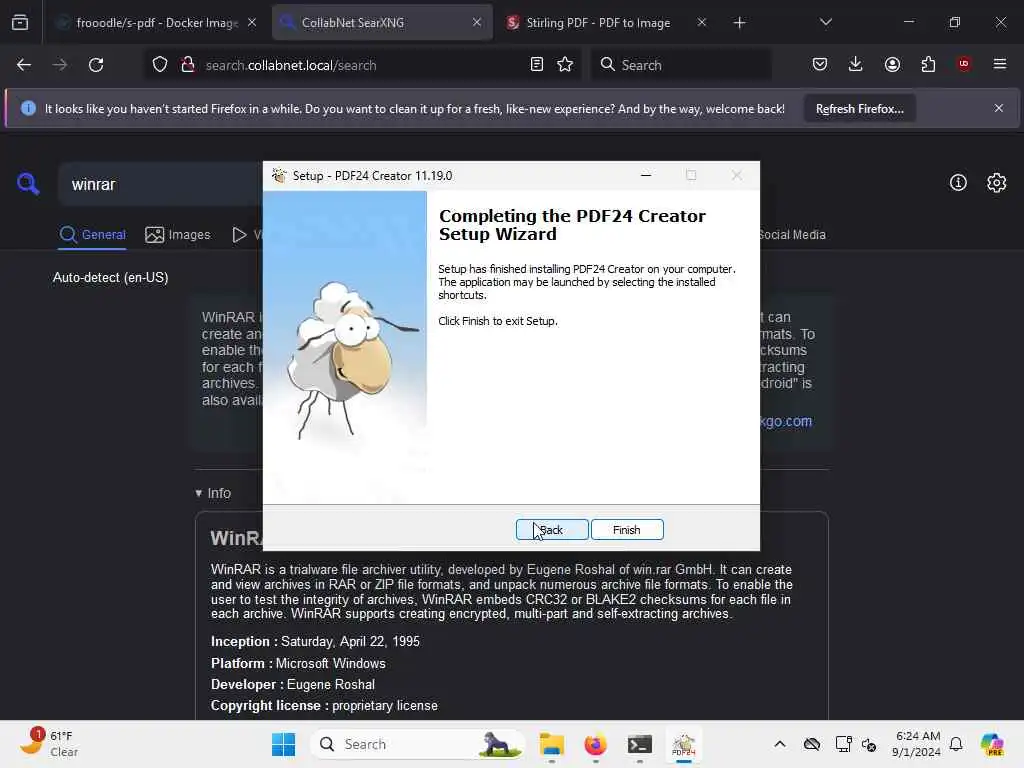Click the address bar URL field
Viewport: 1024px width, 768px height.
click(x=362, y=65)
